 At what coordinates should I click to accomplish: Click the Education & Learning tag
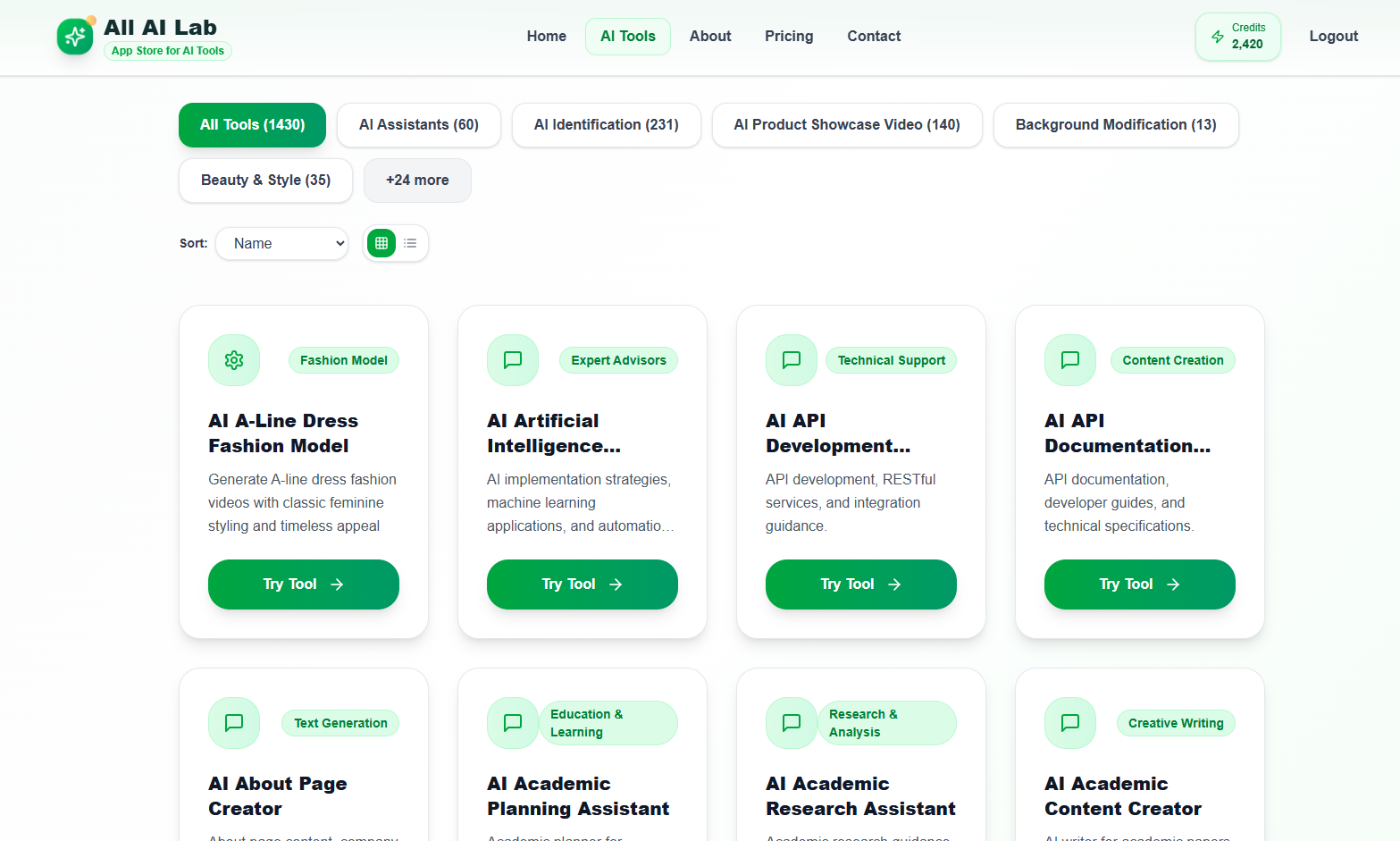pyautogui.click(x=608, y=723)
